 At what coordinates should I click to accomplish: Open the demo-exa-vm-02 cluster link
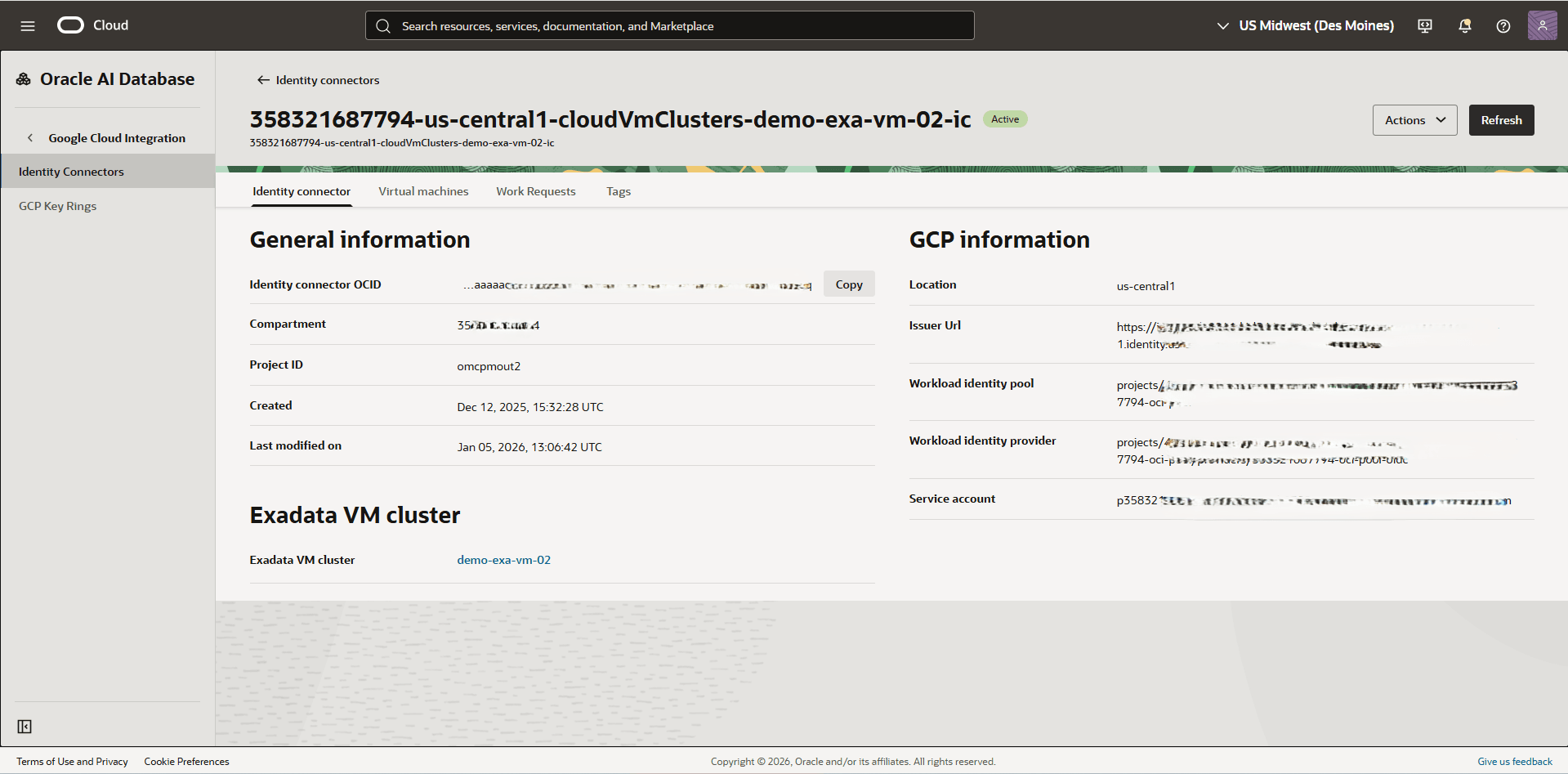pos(503,559)
